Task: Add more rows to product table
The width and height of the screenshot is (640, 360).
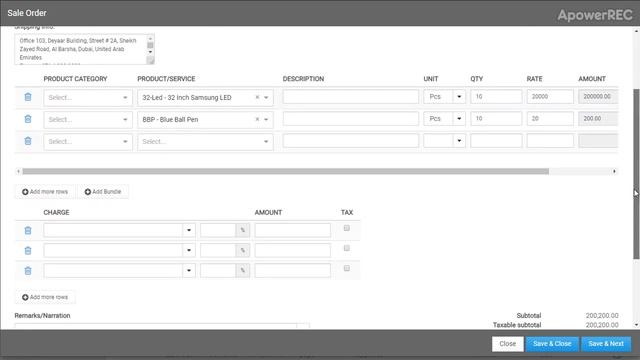Action: [x=45, y=192]
